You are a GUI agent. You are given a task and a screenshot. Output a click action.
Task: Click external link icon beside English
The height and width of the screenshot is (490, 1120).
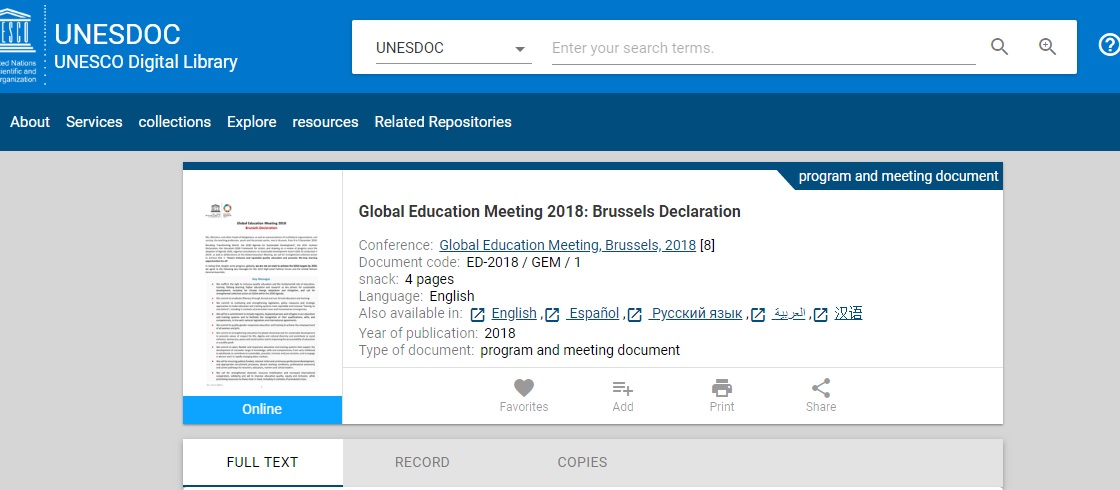[479, 314]
